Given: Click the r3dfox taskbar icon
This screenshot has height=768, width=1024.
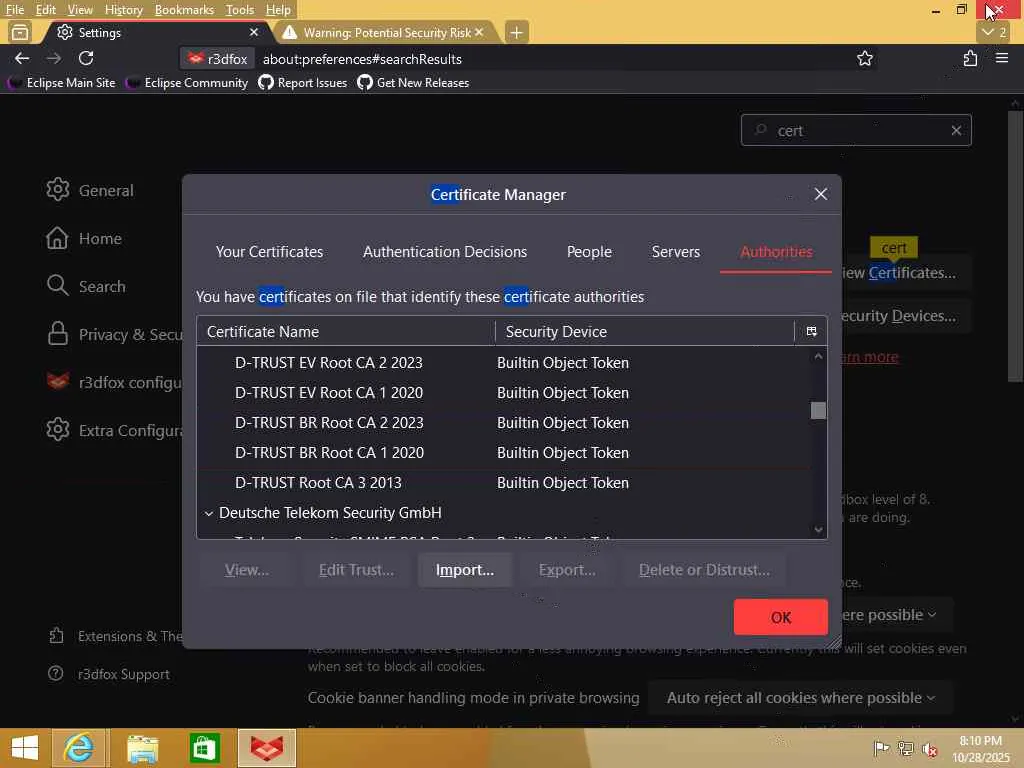Looking at the screenshot, I should pyautogui.click(x=267, y=748).
